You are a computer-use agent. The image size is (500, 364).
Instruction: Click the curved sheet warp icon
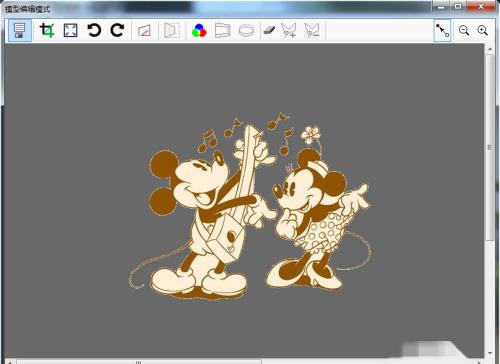coord(222,30)
